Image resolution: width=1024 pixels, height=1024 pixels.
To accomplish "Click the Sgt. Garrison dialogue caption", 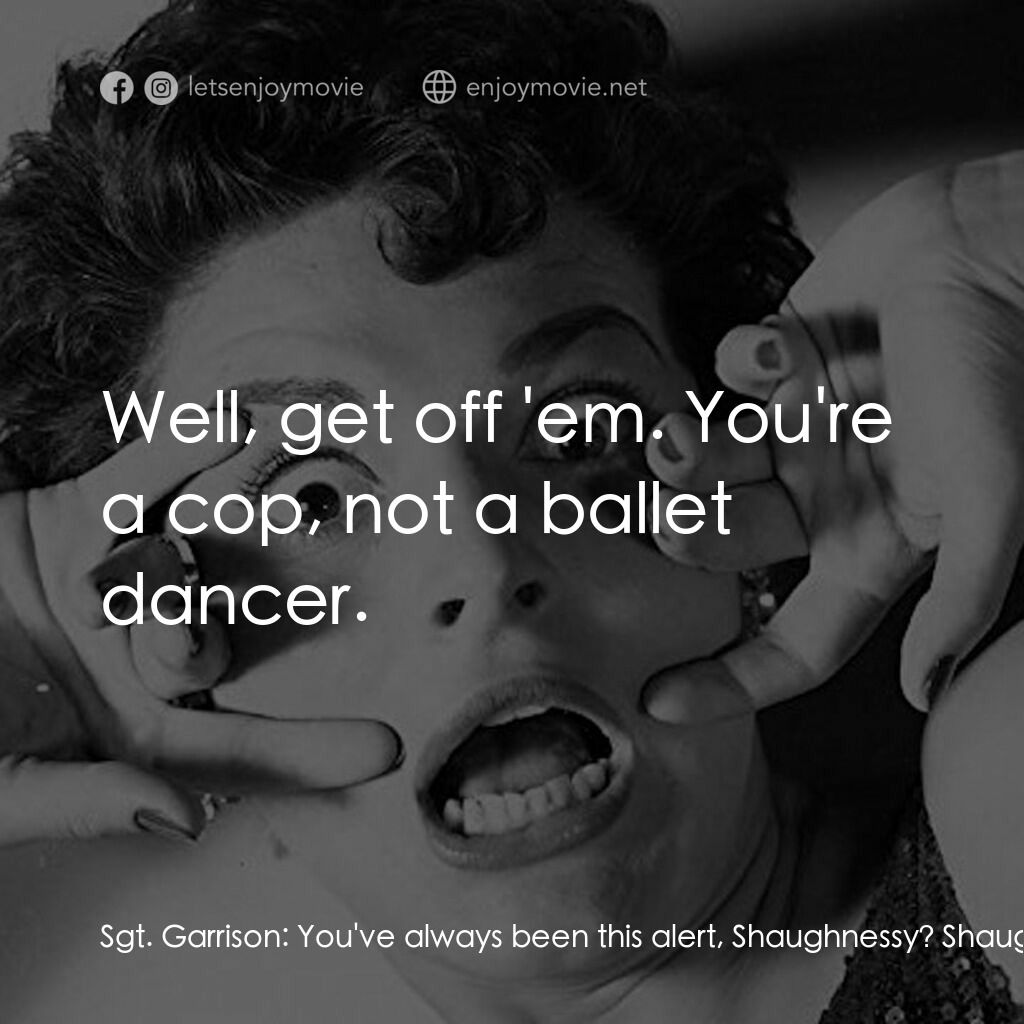I will tap(562, 937).
